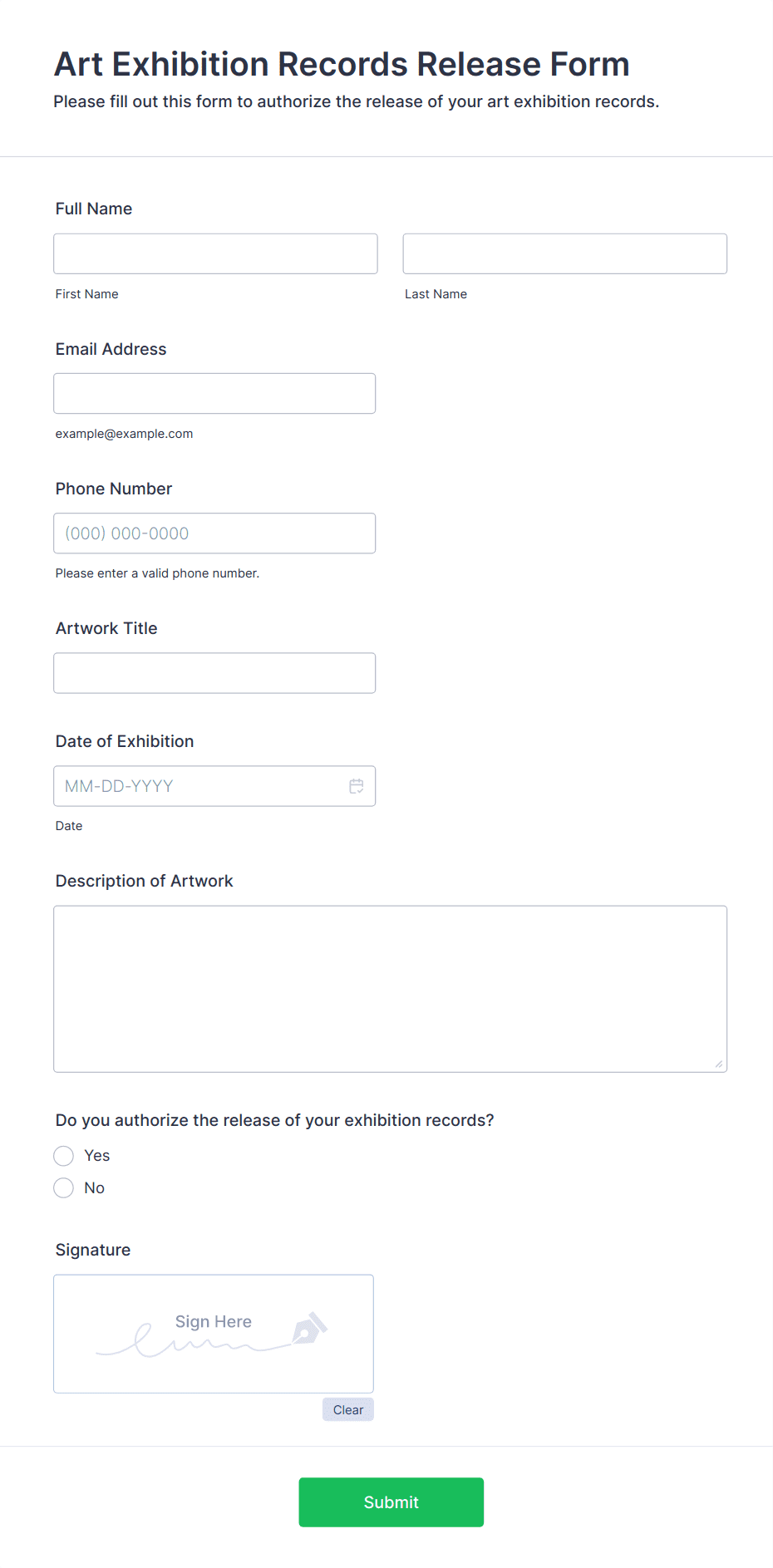This screenshot has height=1568, width=773.
Task: Click the No option label
Action: [95, 1188]
